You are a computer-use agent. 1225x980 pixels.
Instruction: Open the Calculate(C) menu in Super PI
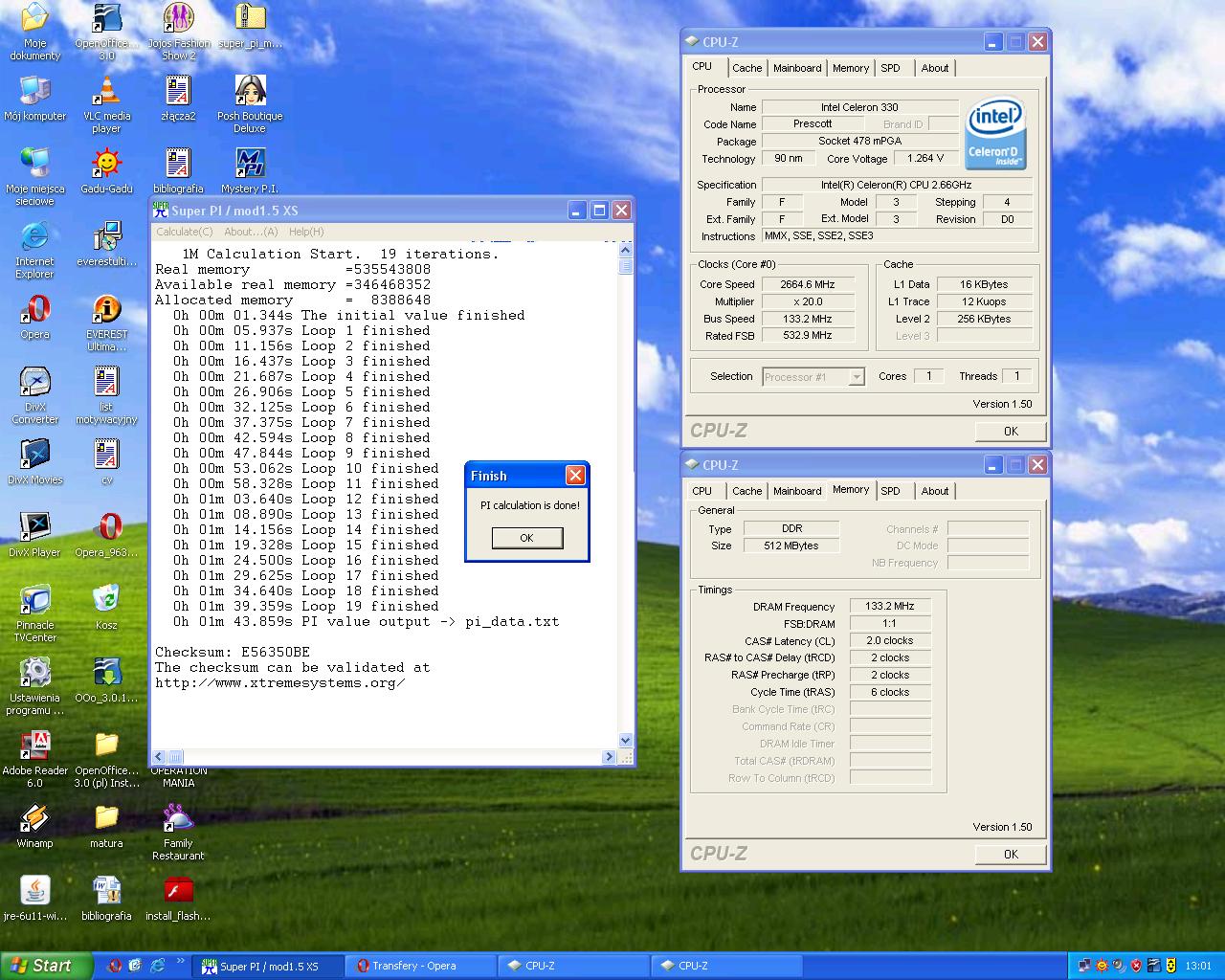coord(184,232)
